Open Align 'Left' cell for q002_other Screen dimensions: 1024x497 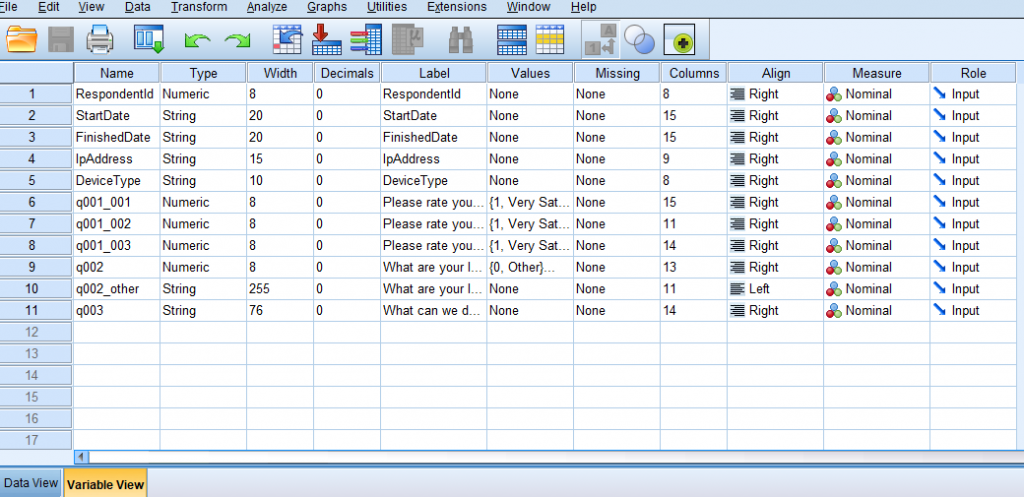[775, 289]
